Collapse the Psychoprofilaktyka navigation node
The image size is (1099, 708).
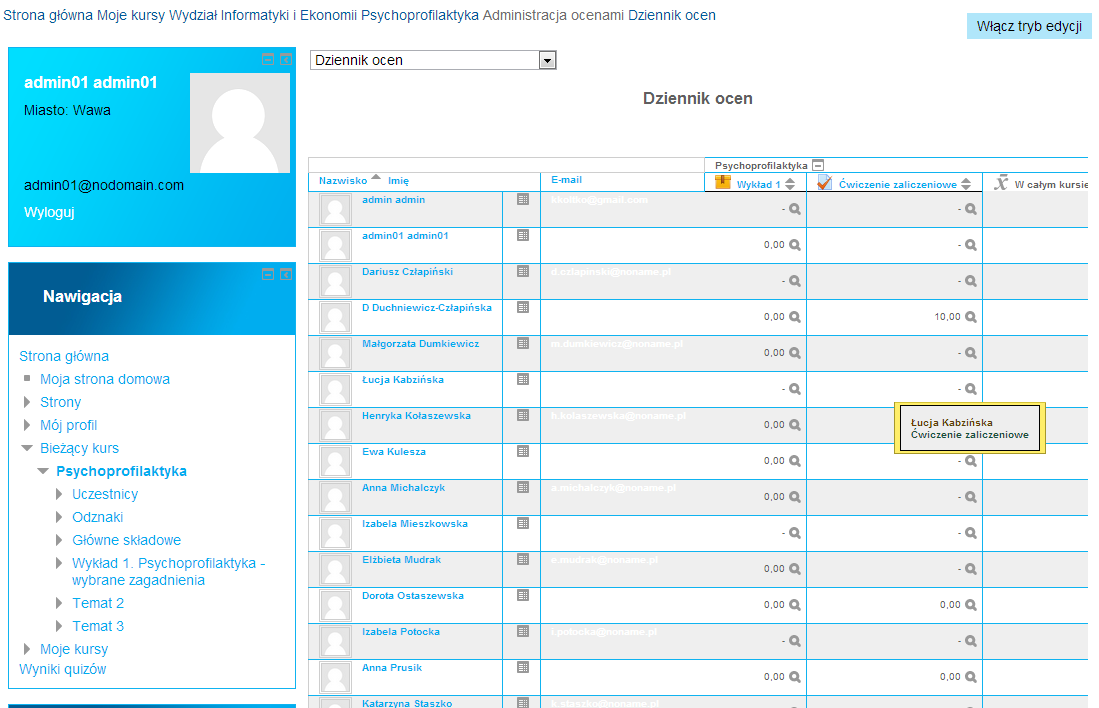[x=43, y=471]
